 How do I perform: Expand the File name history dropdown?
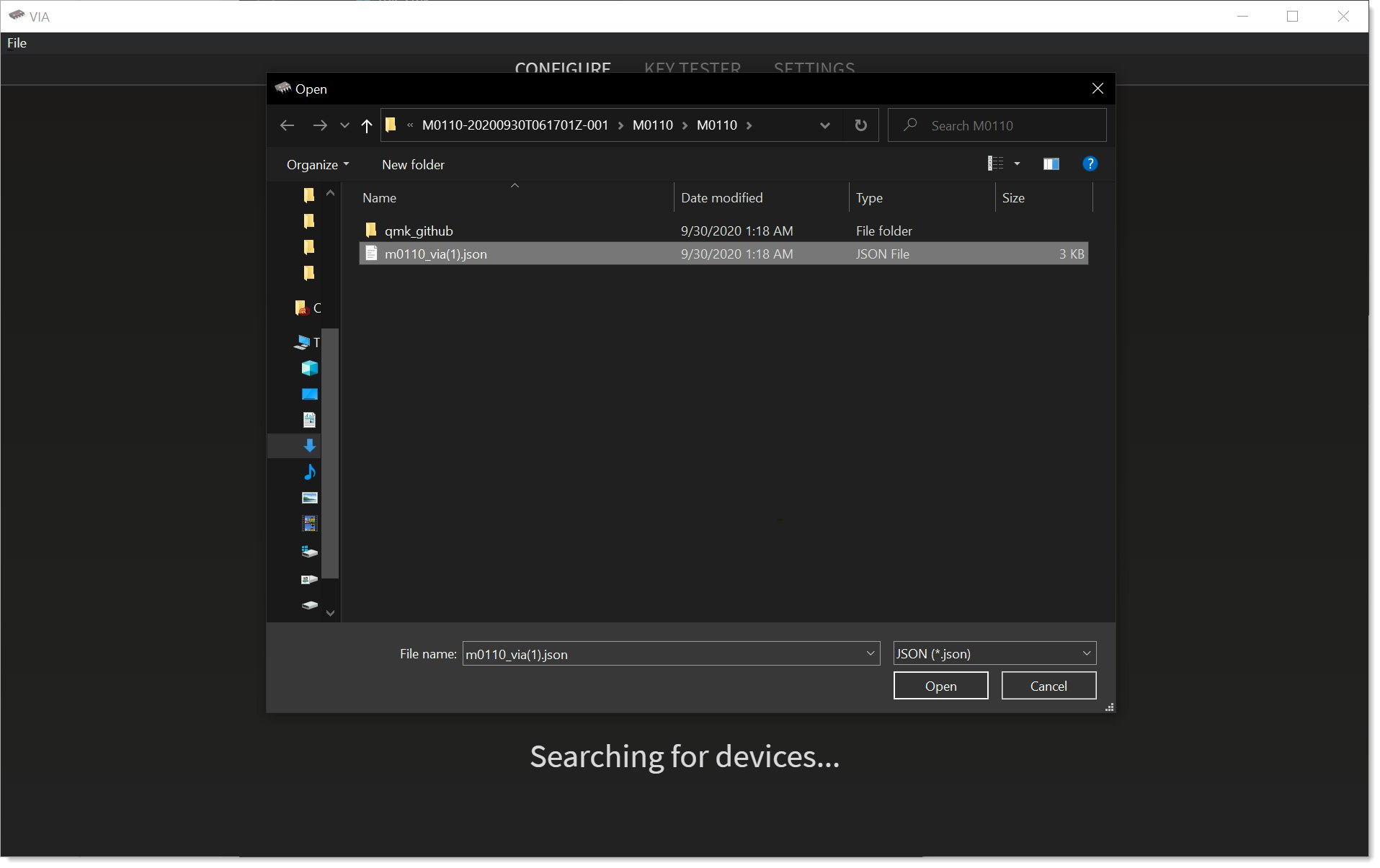point(870,653)
